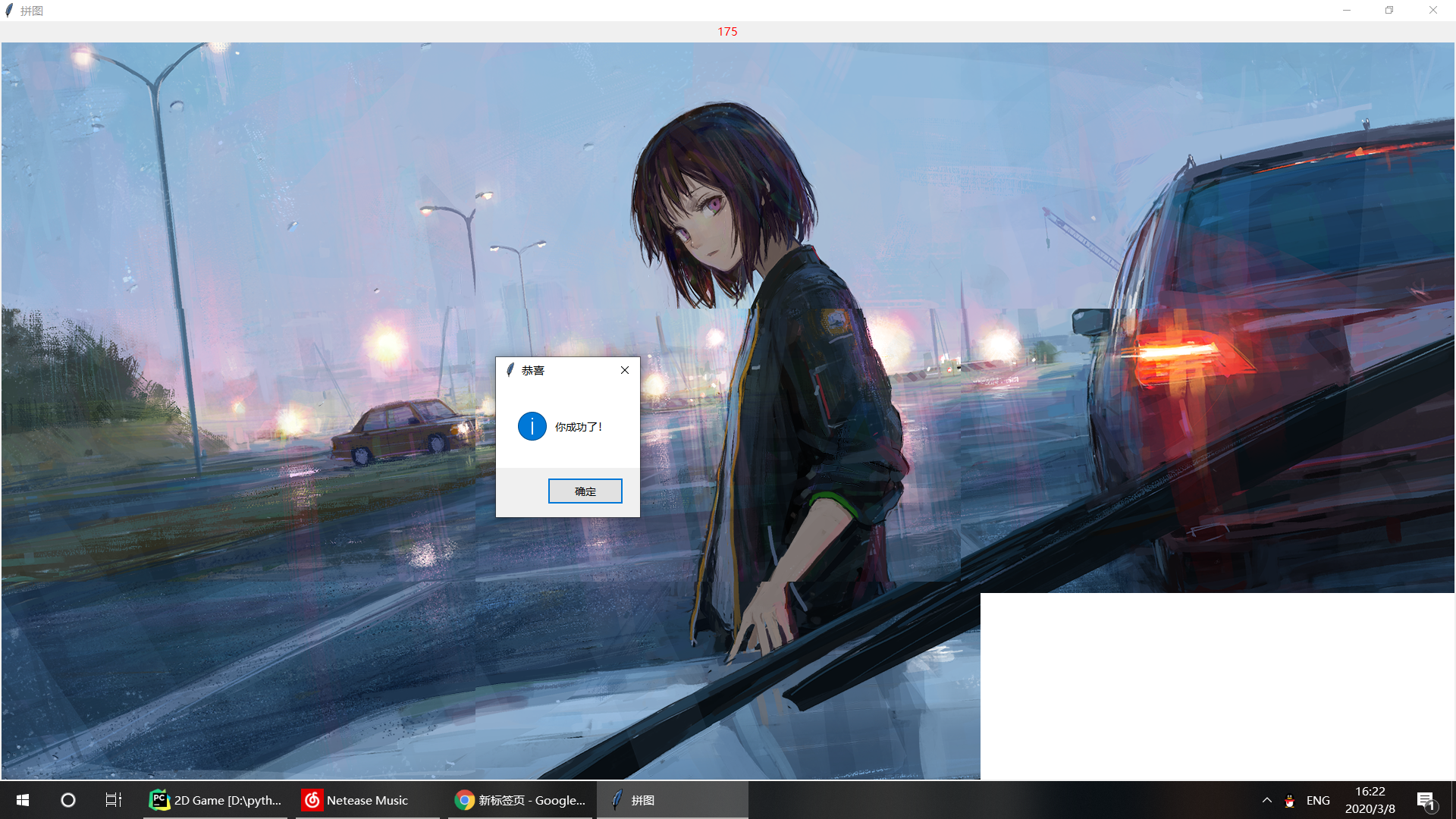
Task: Click the blue info icon in the dialog
Action: [x=532, y=426]
